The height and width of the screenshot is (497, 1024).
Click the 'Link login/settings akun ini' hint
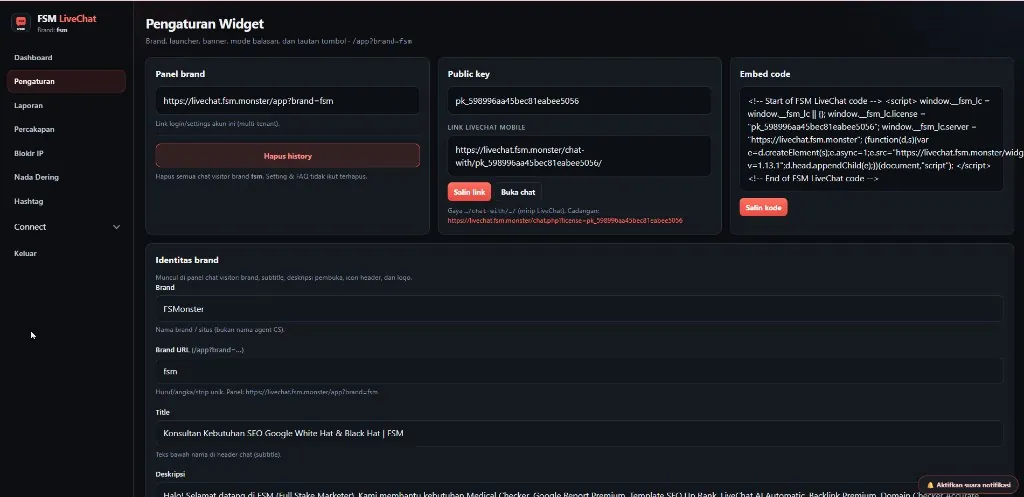tap(218, 123)
